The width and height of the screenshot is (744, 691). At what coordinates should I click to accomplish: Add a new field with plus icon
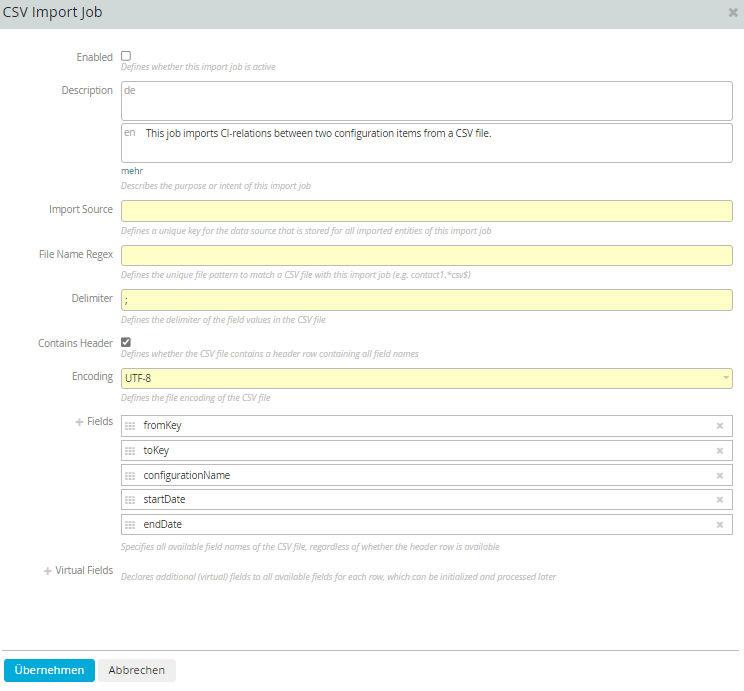79,421
